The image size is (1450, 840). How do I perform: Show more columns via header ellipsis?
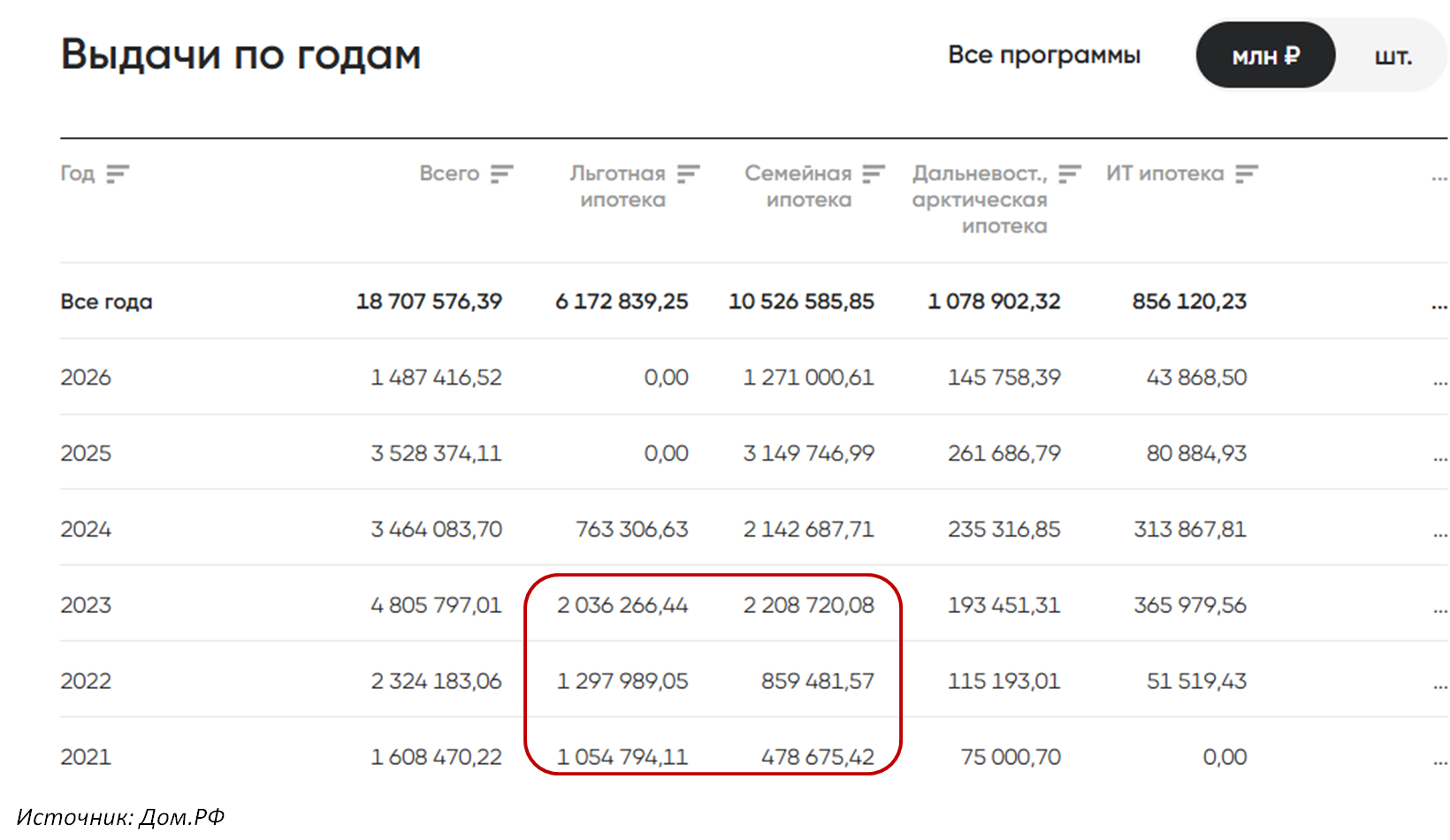tap(1439, 179)
